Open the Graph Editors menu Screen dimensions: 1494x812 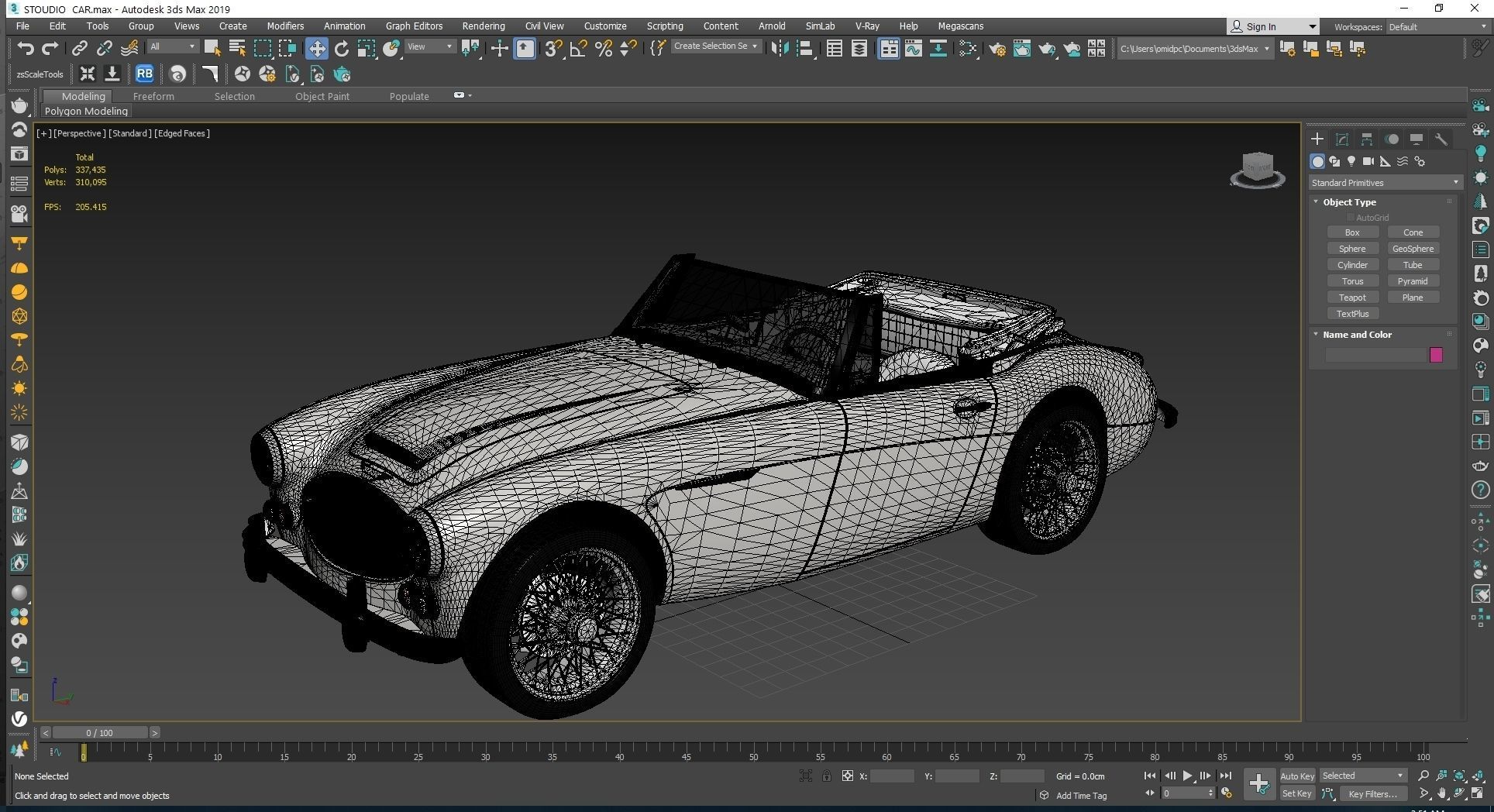pyautogui.click(x=415, y=26)
